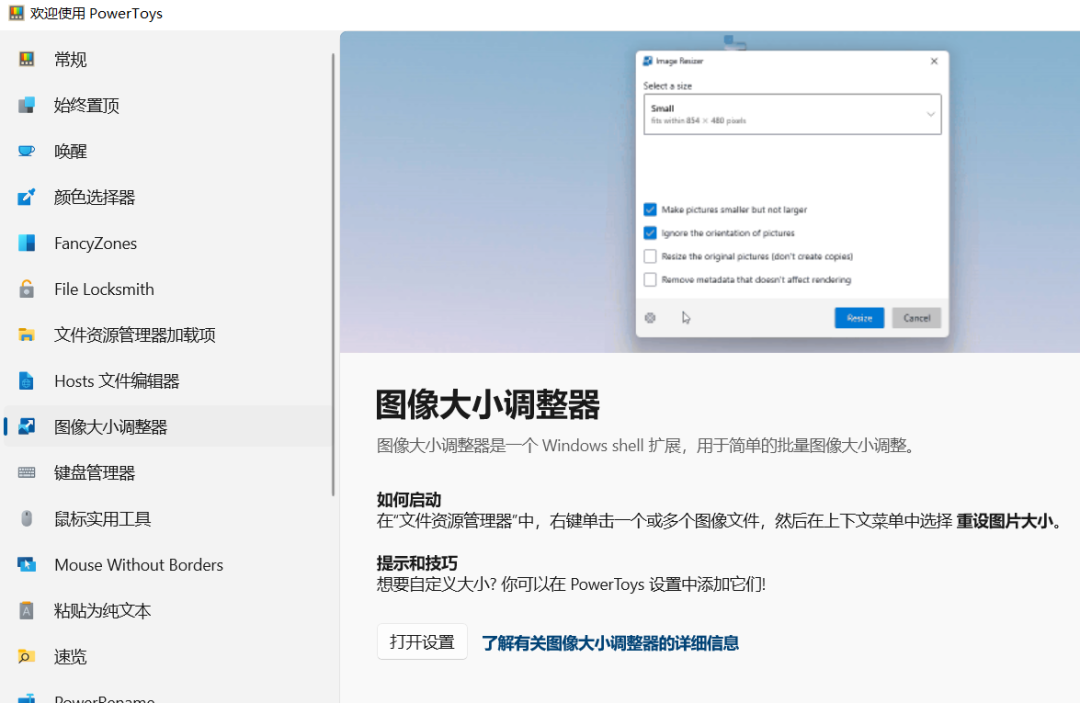Toggle 'Make pictures smaller but not larger' checkbox
The image size is (1080, 703).
[x=650, y=209]
